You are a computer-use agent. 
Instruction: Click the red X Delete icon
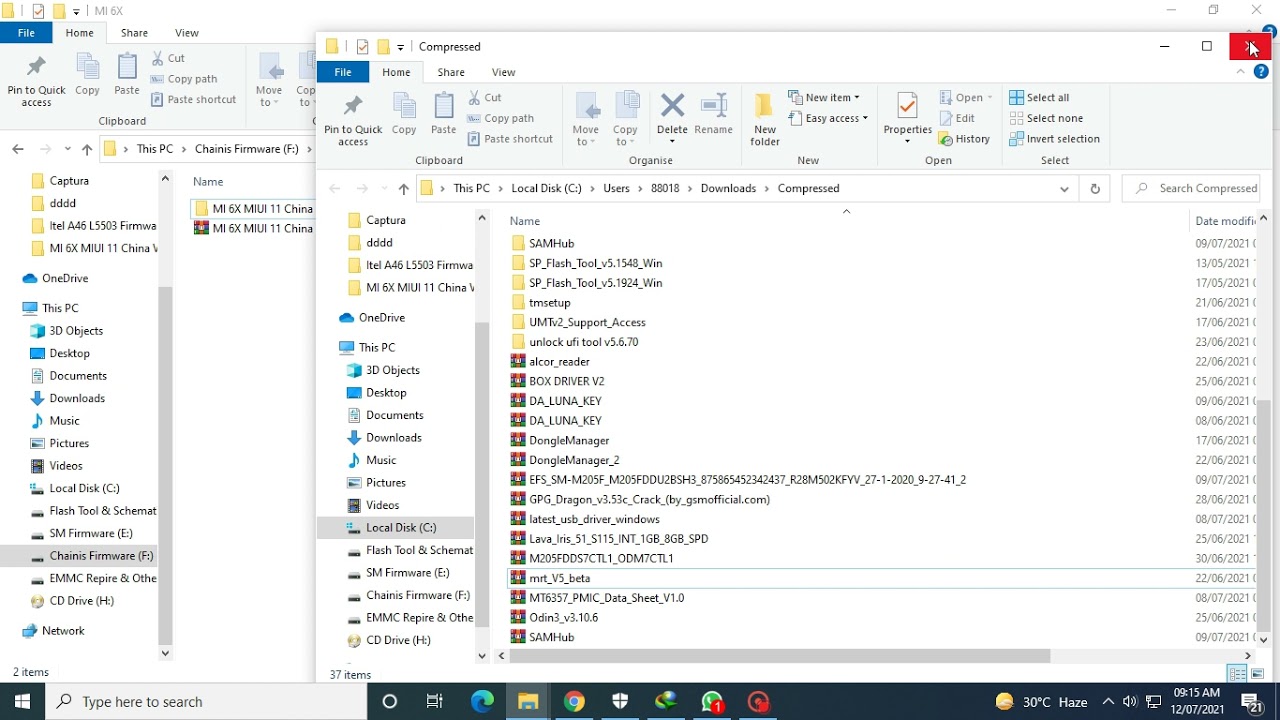tap(672, 105)
